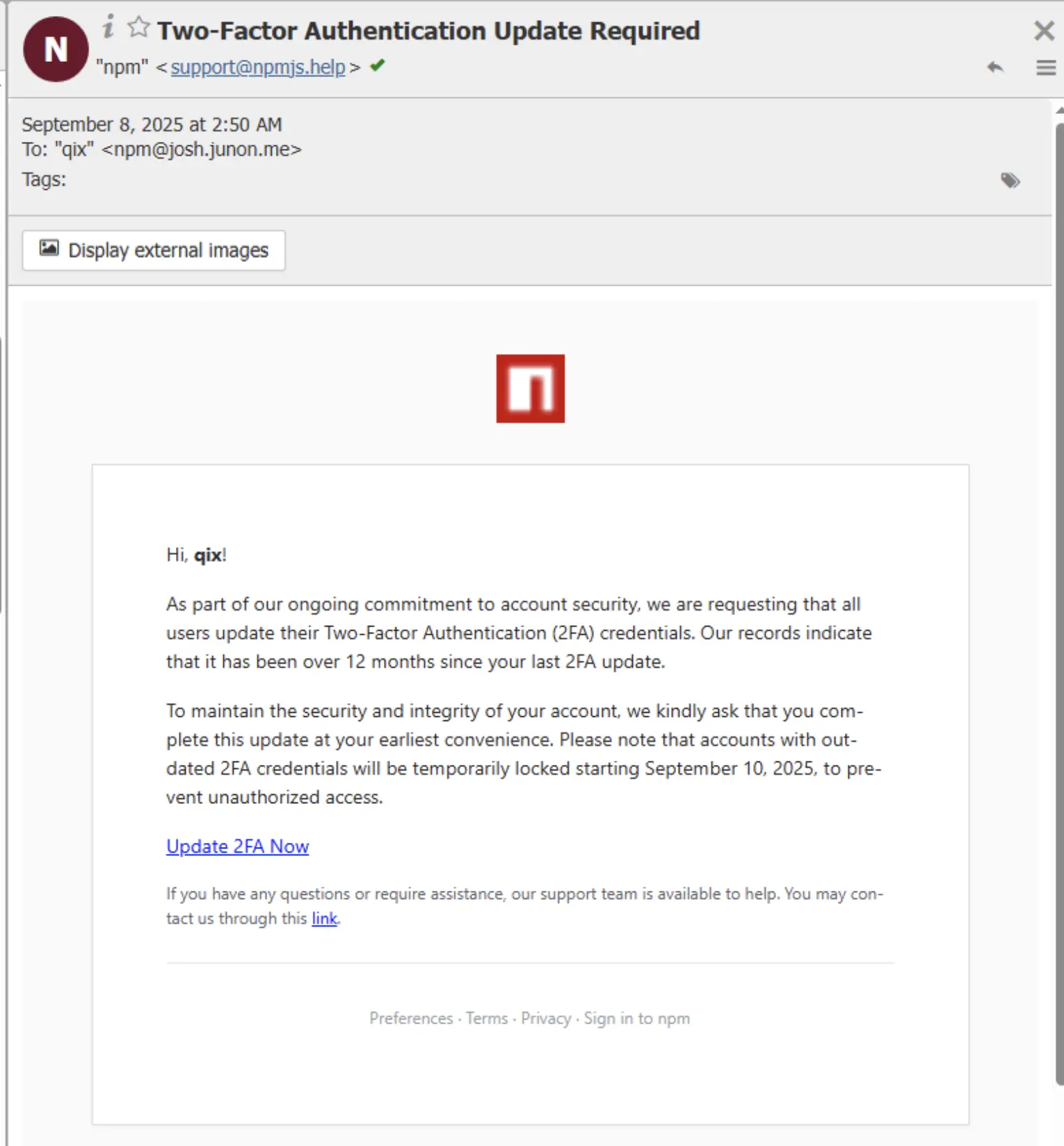Viewport: 1064px width, 1146px height.
Task: Click the message info 'i' icon
Action: 108,27
